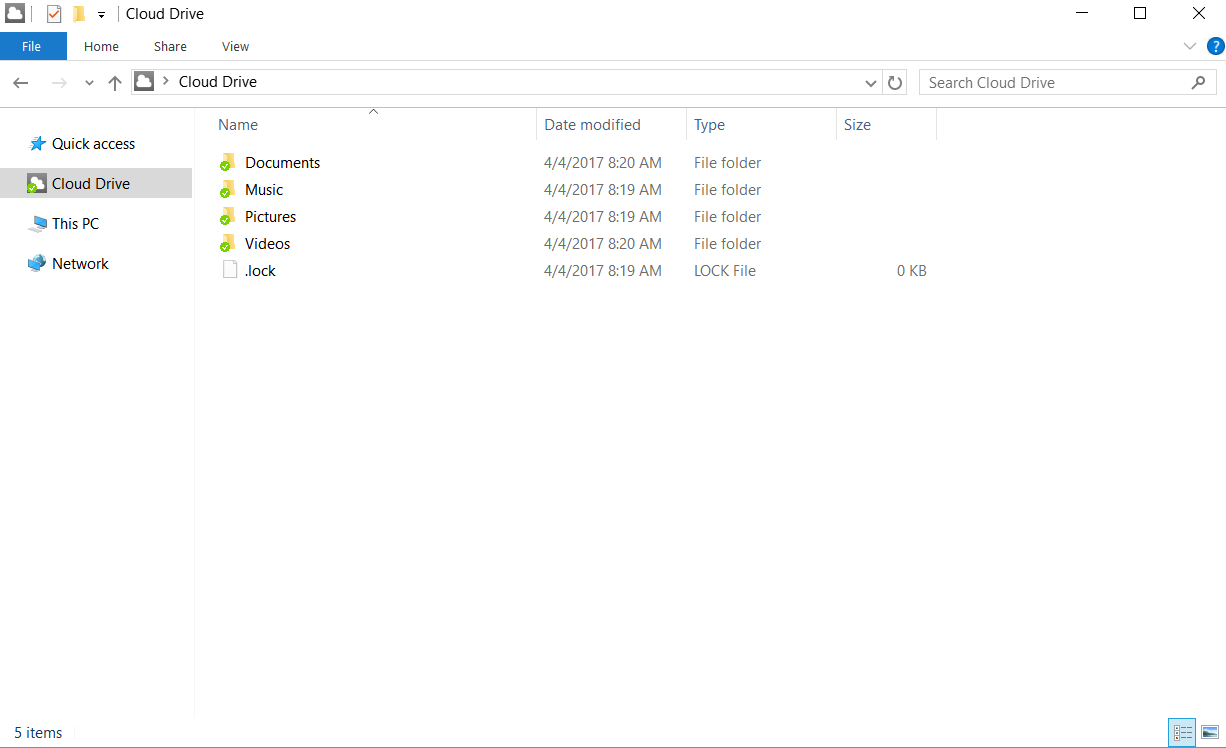Switch to Details view using the status bar toggle

tap(1182, 733)
